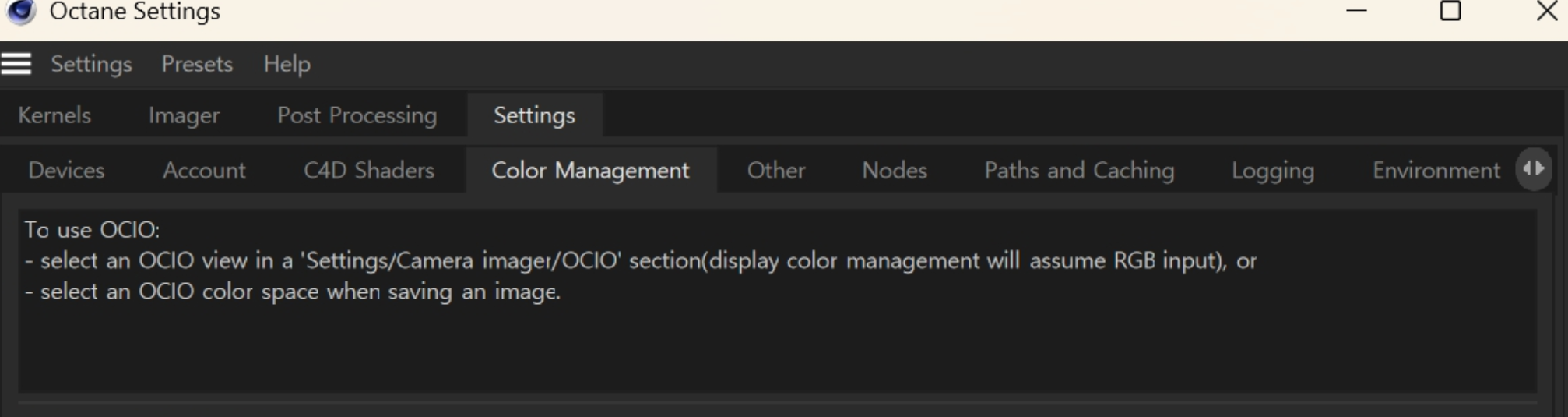Open the Help menu
This screenshot has width=1568, height=417.
click(x=287, y=64)
